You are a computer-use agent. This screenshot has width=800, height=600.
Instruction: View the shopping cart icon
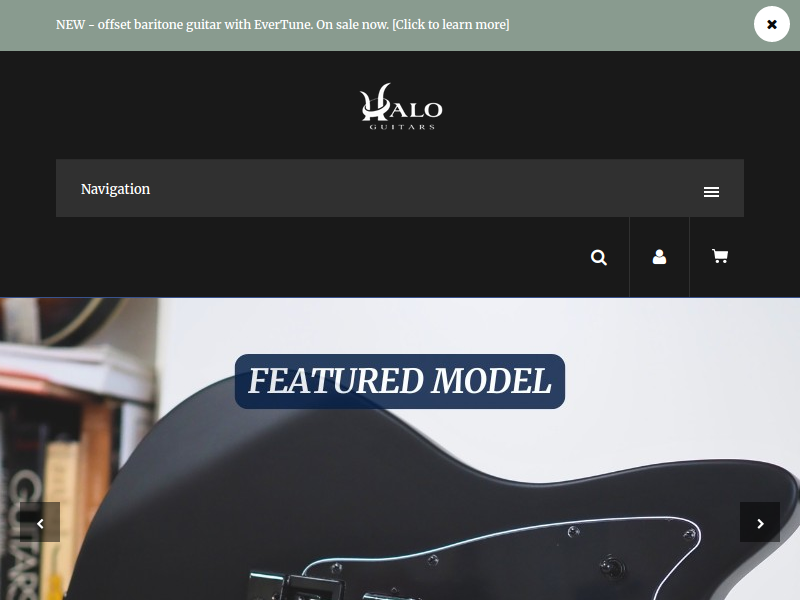(x=720, y=256)
